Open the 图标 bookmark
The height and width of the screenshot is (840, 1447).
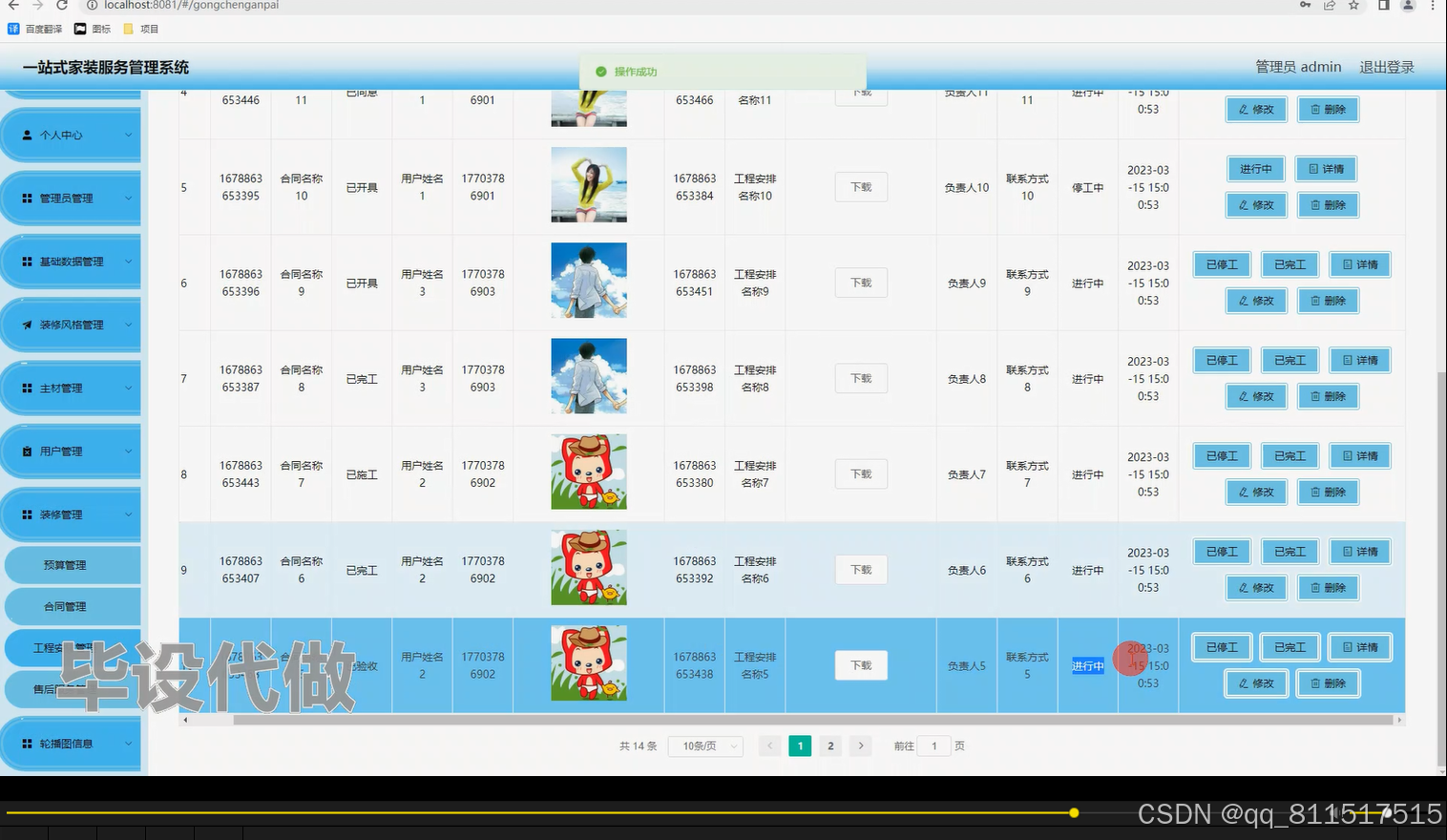(x=93, y=29)
